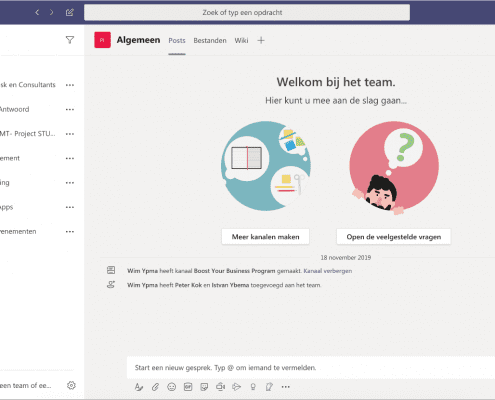Viewport: 495px width, 400px height.
Task: Click Kanaal verbergen link
Action: tap(328, 271)
